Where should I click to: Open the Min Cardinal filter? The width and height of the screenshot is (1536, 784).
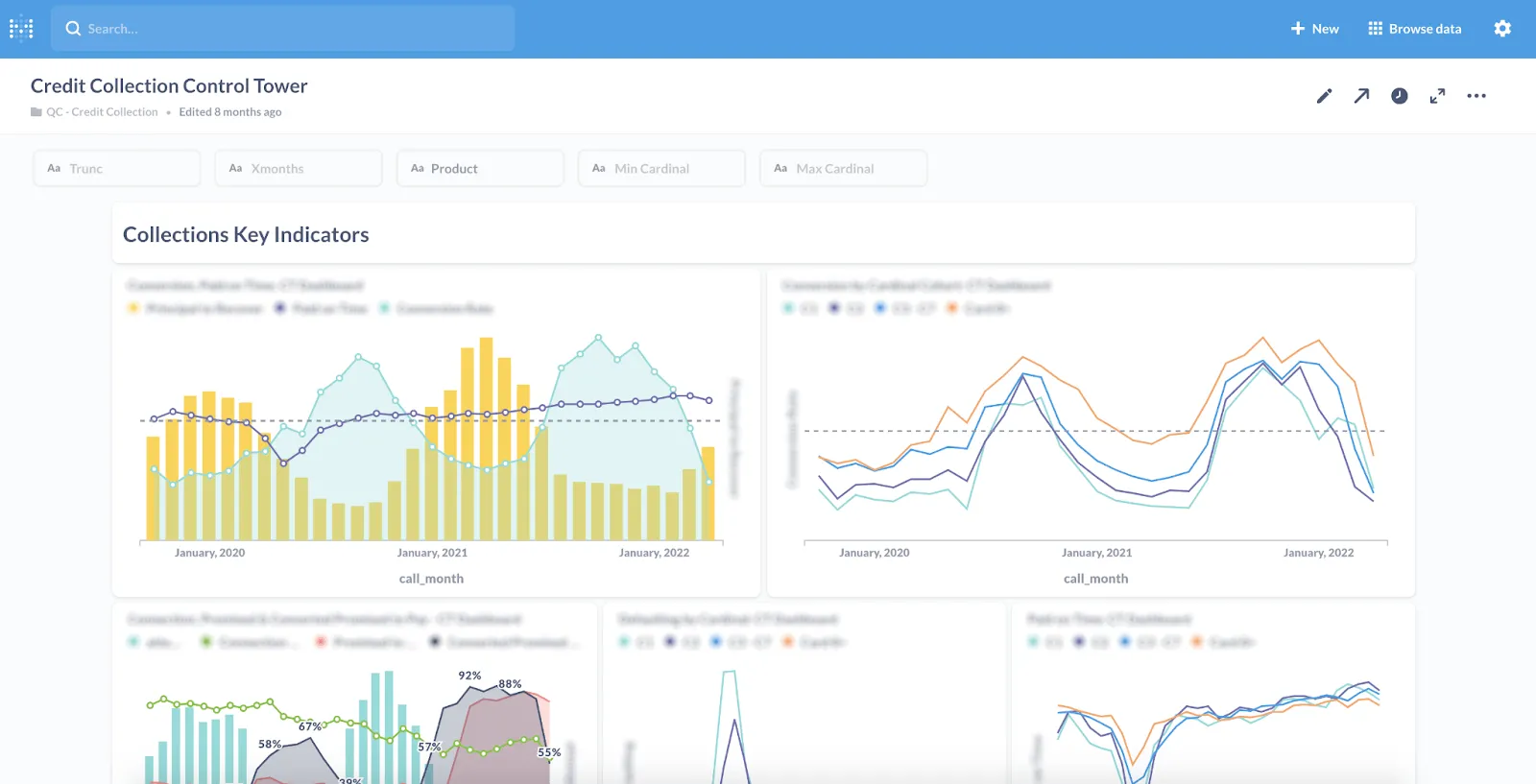660,169
